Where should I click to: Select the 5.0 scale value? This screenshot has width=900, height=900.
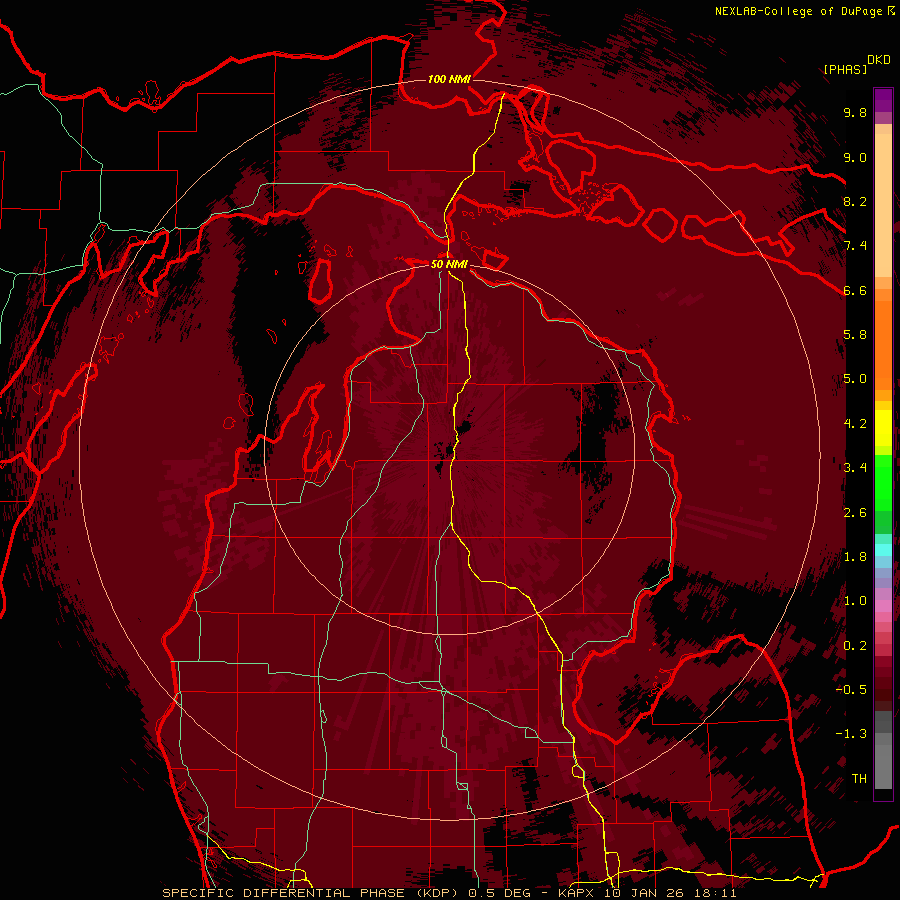(x=855, y=379)
